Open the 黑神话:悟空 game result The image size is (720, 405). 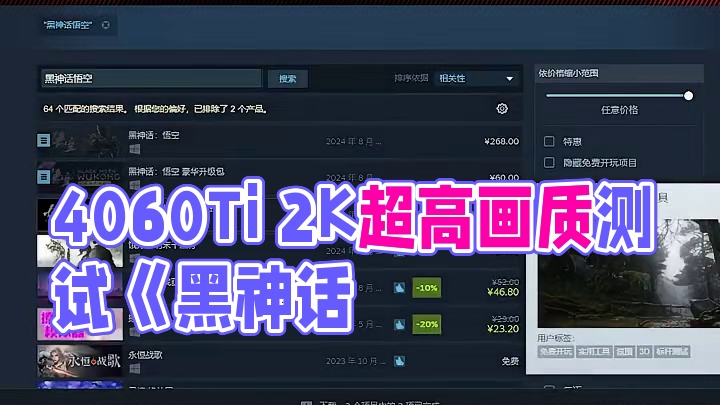click(x=279, y=141)
